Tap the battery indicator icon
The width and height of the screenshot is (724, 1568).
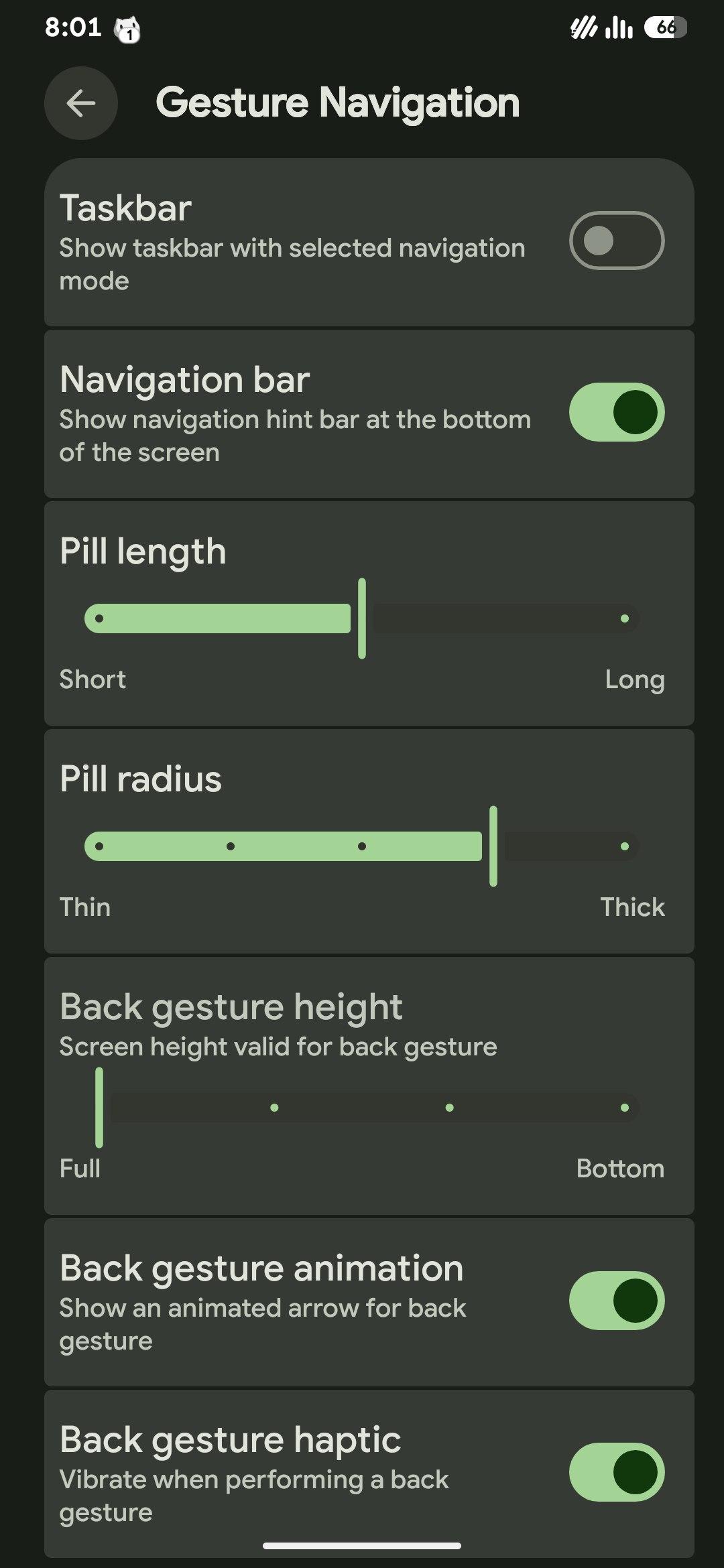[665, 27]
